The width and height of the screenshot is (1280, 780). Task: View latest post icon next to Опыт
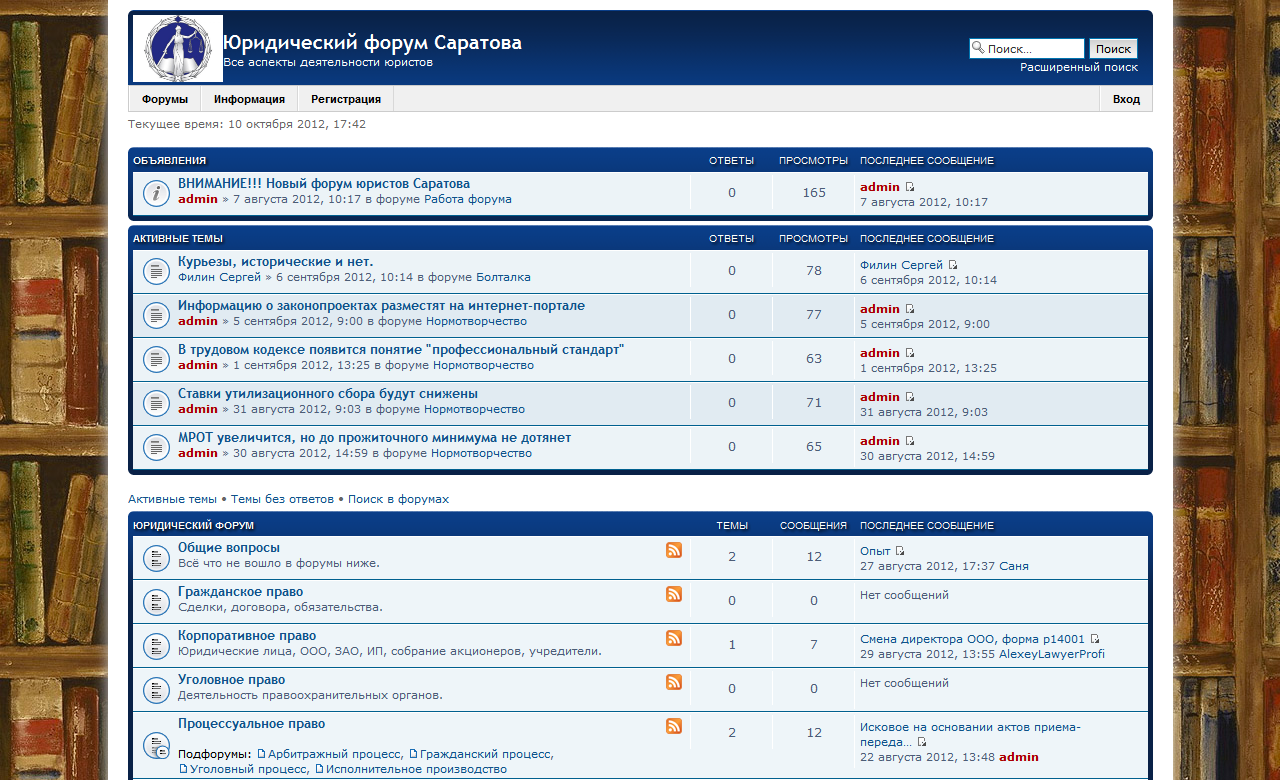click(x=900, y=551)
